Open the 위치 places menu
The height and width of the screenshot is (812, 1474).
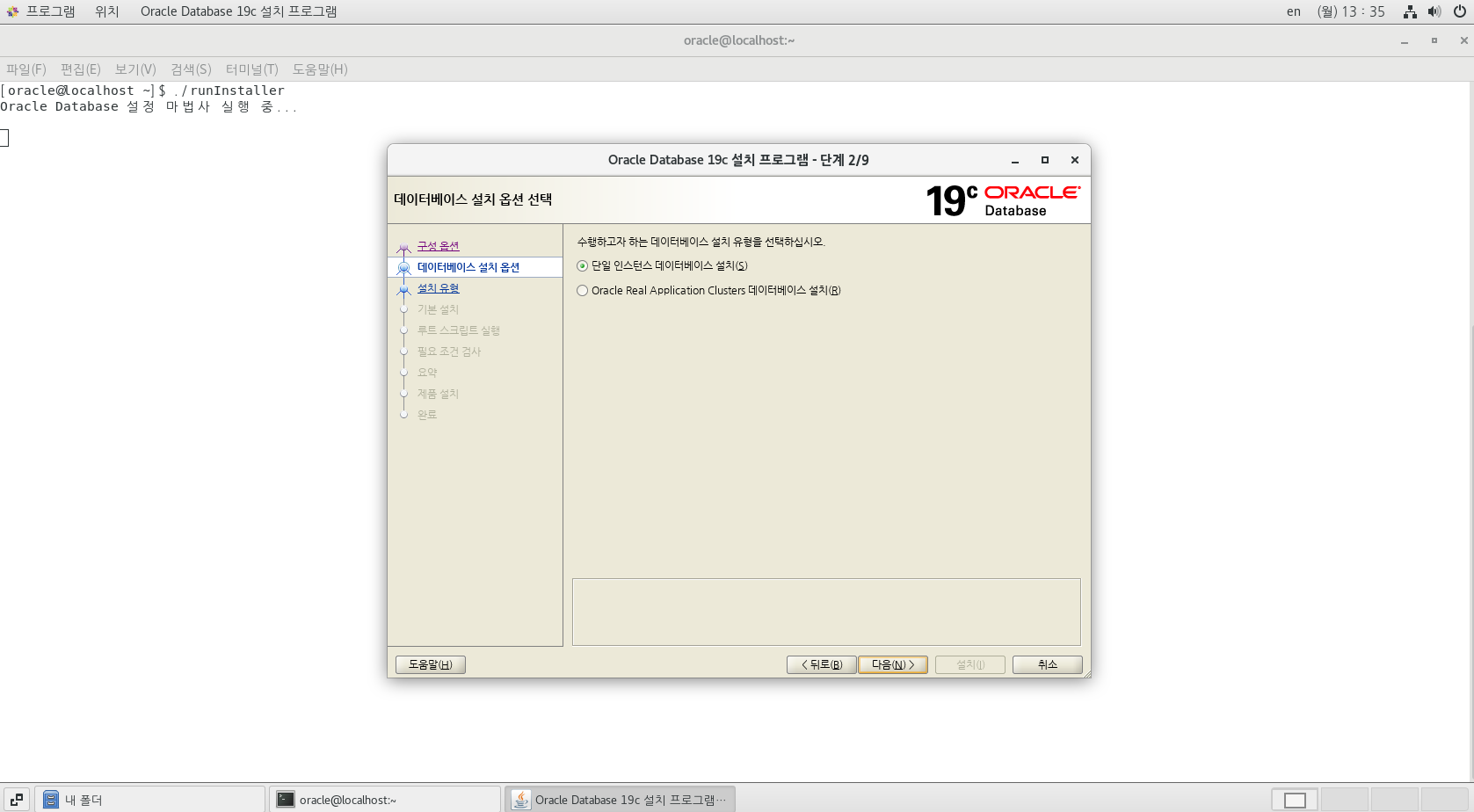[107, 11]
